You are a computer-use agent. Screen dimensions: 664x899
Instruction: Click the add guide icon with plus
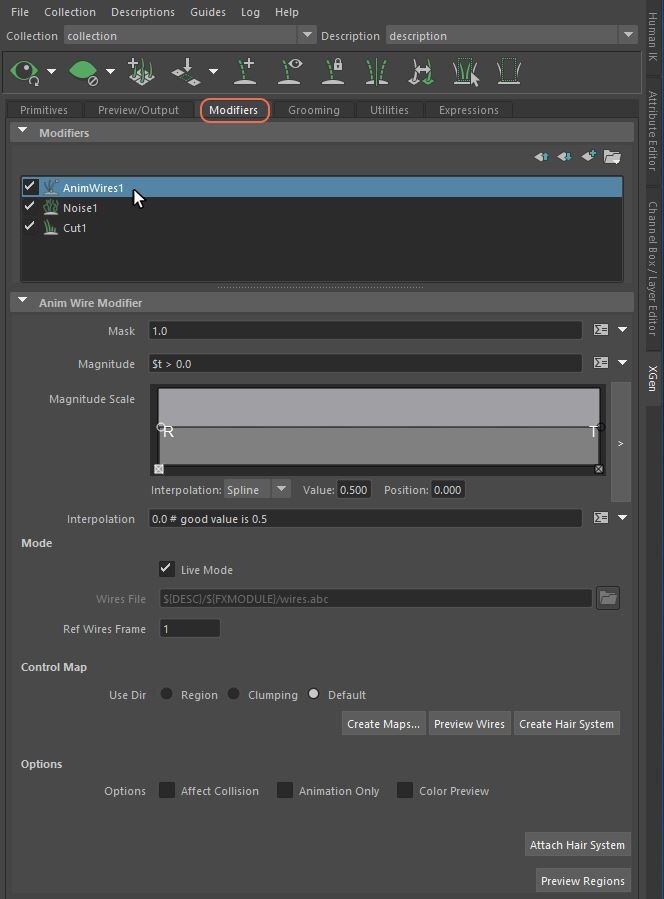(245, 72)
